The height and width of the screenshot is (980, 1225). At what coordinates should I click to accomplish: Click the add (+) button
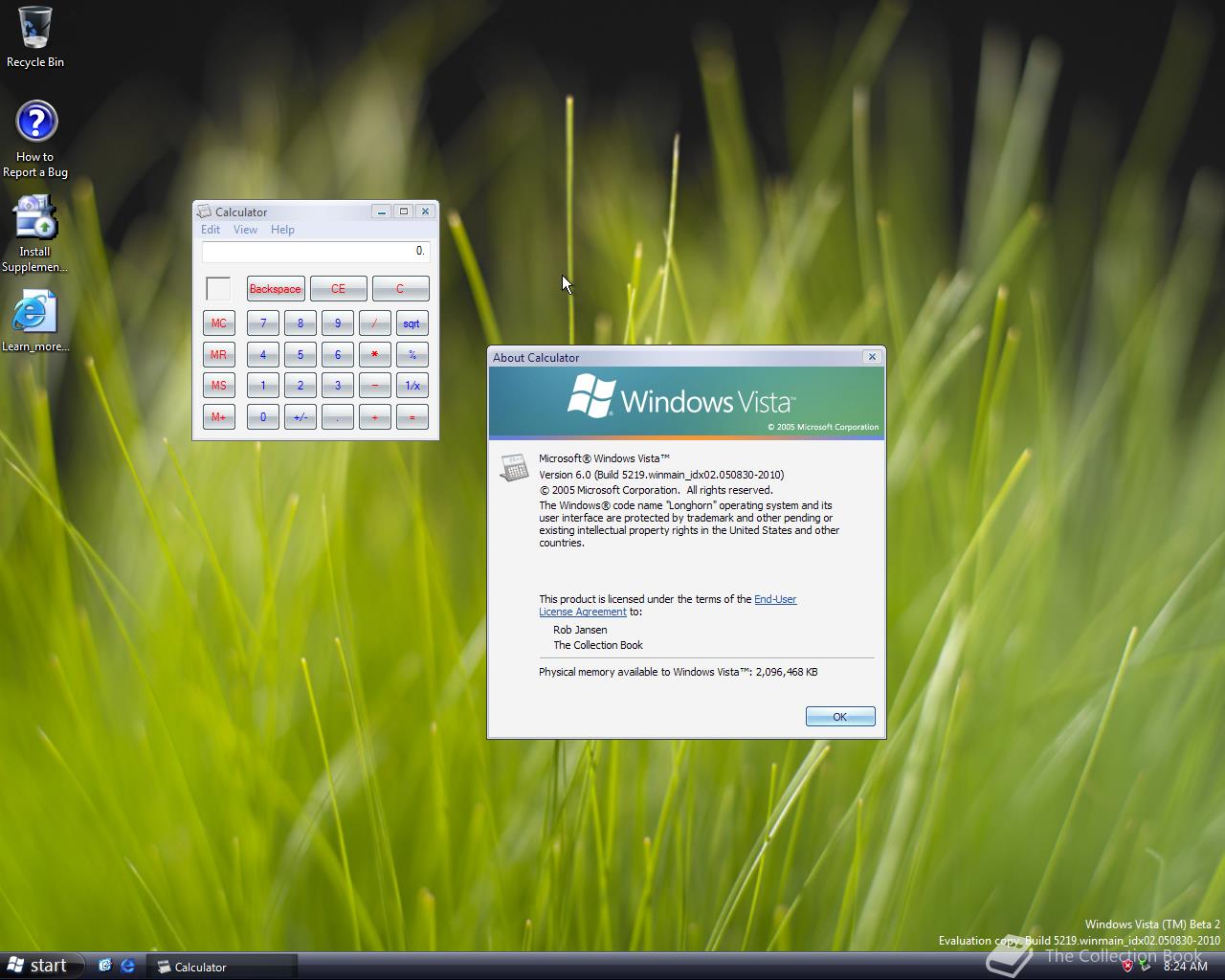(x=375, y=417)
